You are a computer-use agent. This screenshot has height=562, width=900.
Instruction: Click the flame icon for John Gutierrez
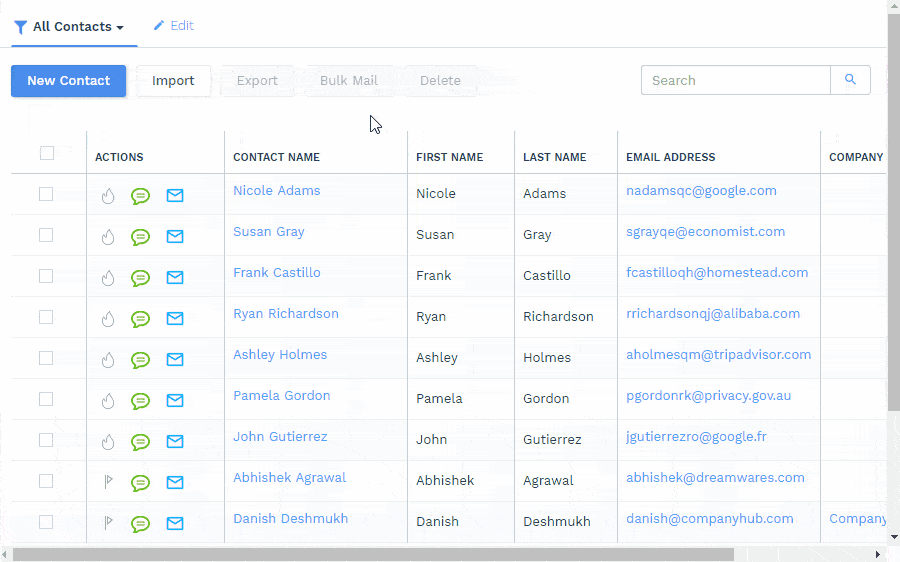pyautogui.click(x=108, y=442)
